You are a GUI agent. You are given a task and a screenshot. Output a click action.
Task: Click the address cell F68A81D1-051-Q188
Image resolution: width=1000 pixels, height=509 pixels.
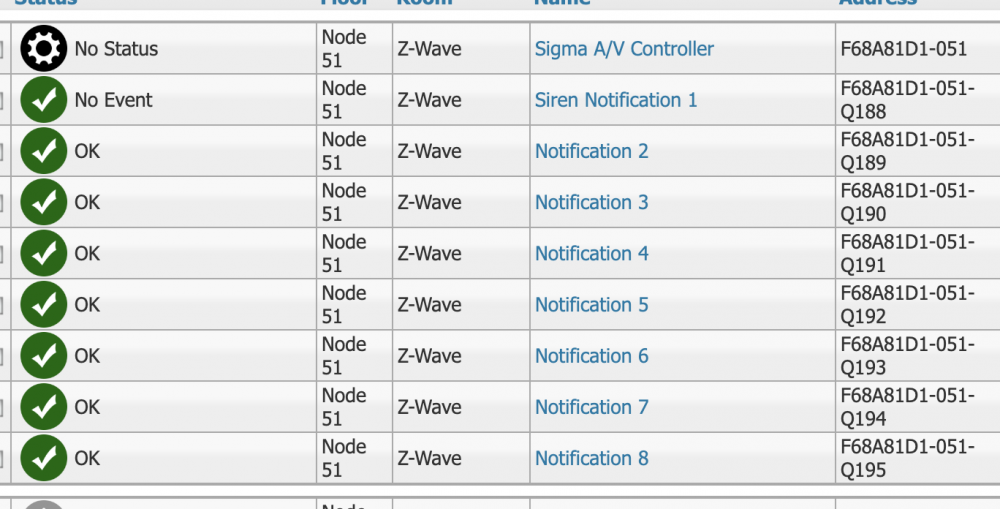tap(907, 100)
